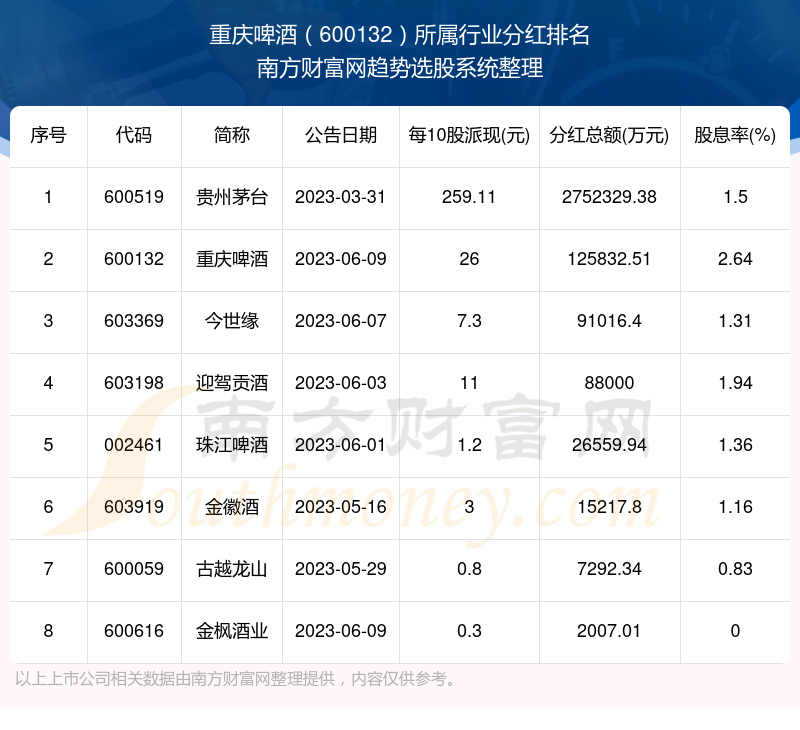800x730 pixels.
Task: Click the date 2023-06-01
Action: tap(340, 445)
